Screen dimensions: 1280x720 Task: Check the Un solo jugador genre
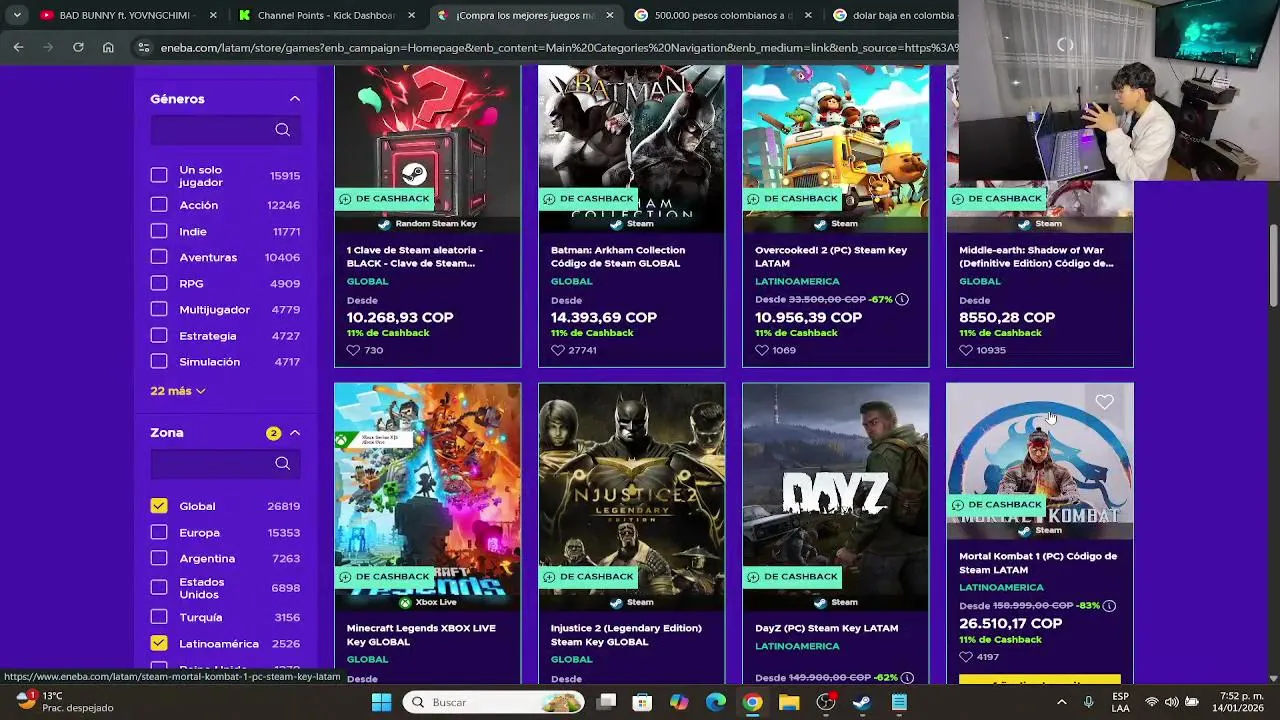pos(159,175)
